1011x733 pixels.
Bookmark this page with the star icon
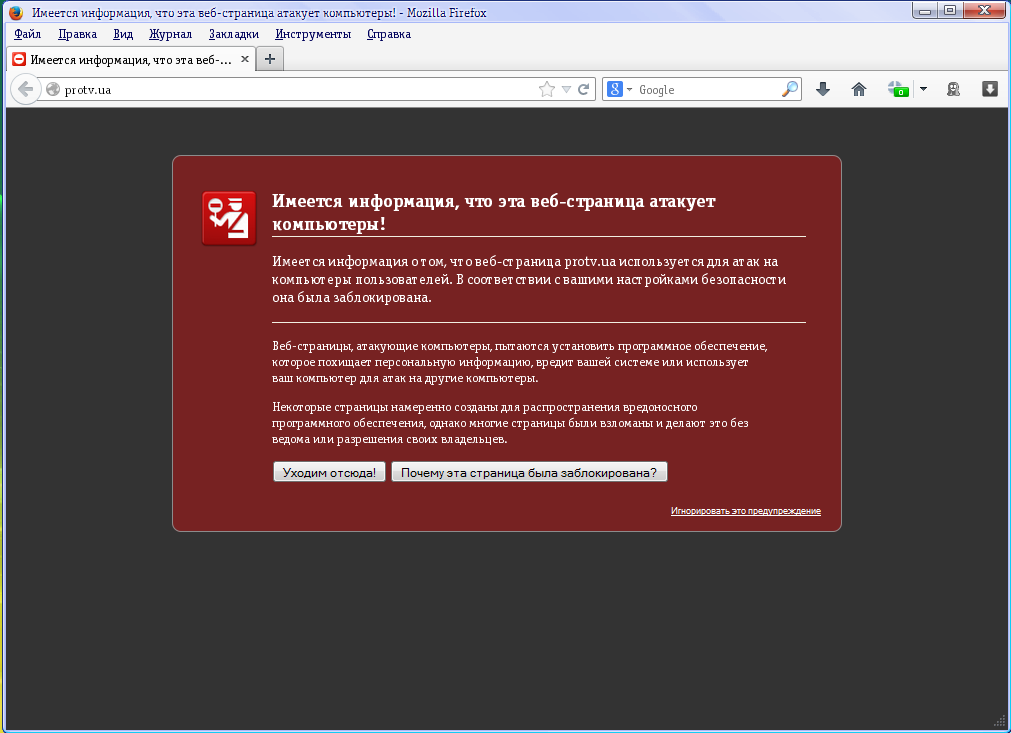[546, 89]
